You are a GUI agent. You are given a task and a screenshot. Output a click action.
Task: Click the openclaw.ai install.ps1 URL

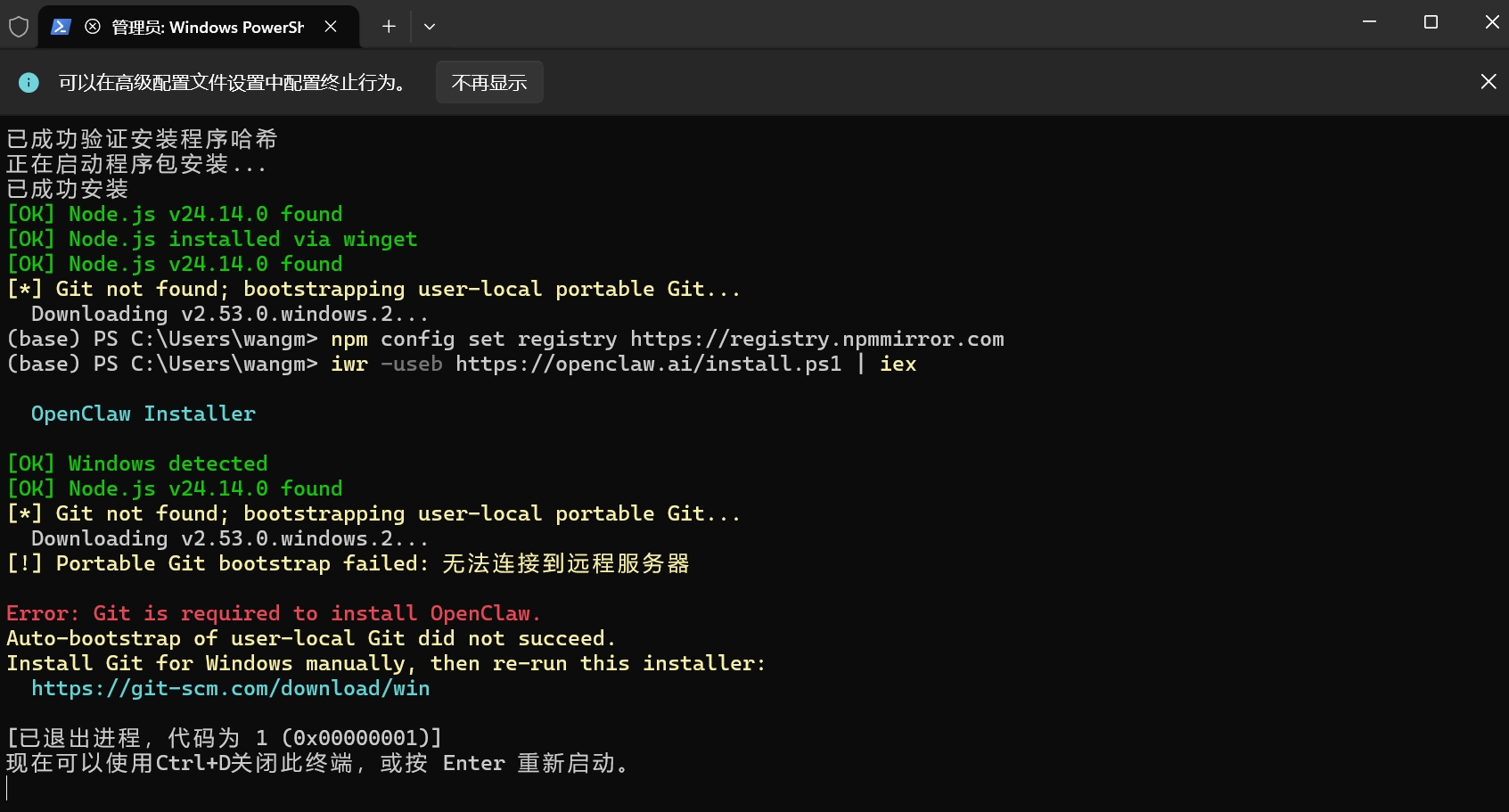pos(648,364)
